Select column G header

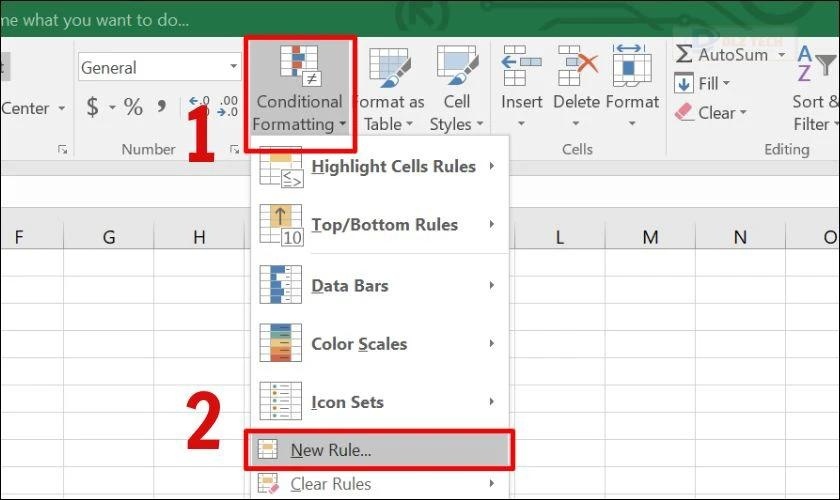pos(109,236)
